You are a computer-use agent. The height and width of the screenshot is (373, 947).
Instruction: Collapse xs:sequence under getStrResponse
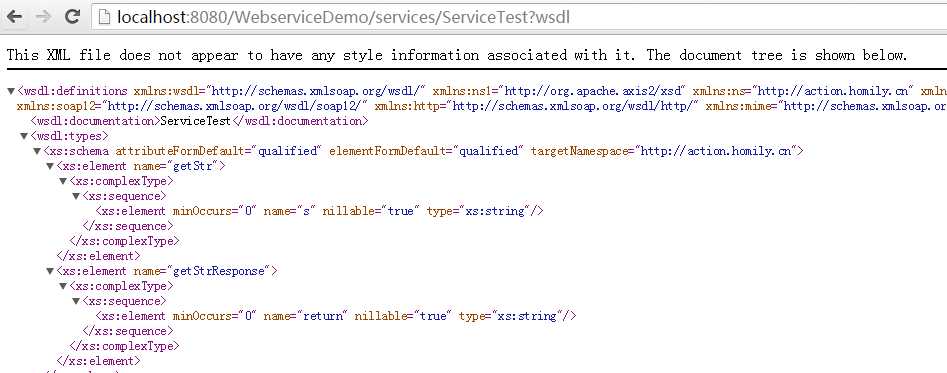click(75, 301)
